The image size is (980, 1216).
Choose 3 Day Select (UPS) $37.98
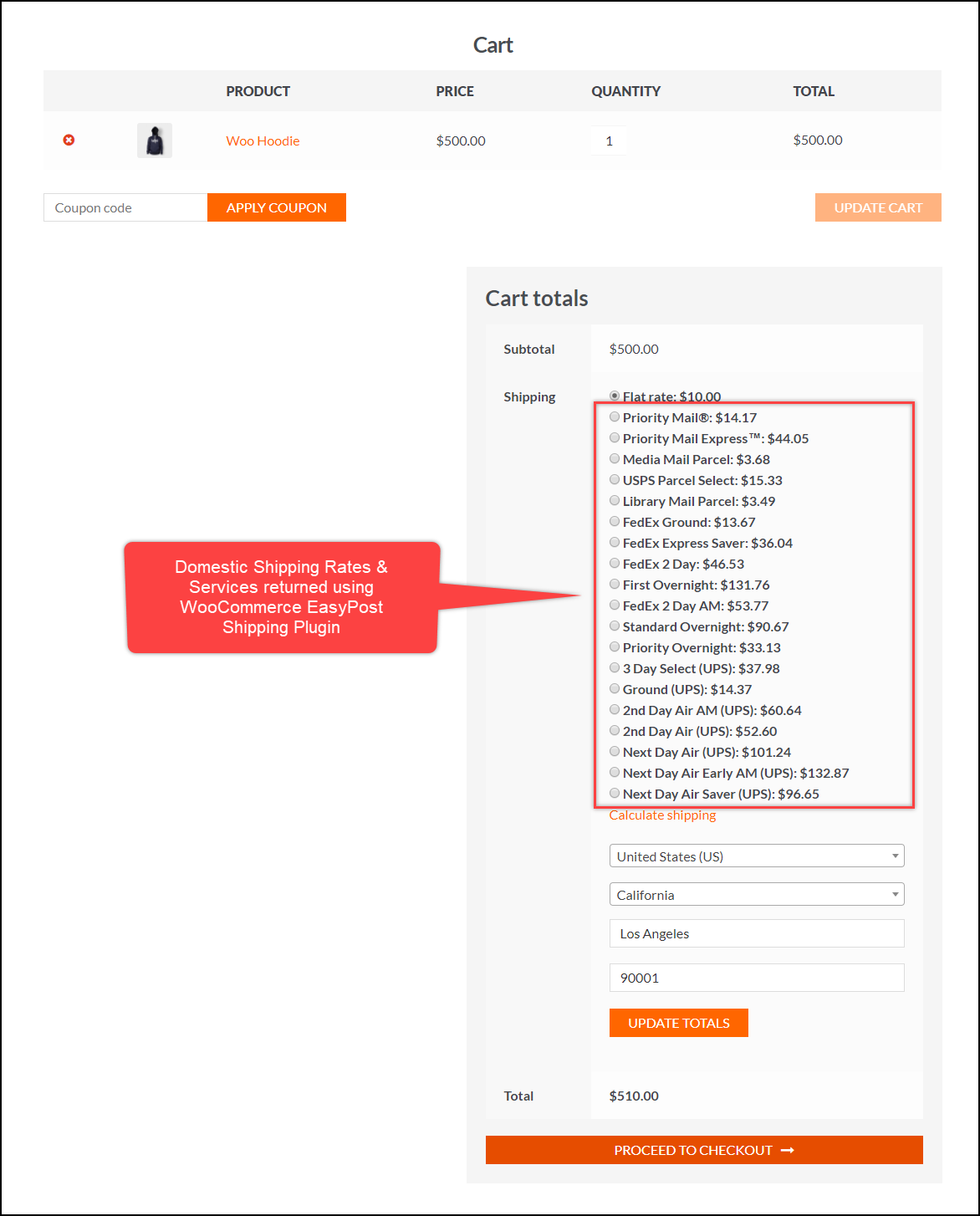tap(615, 667)
